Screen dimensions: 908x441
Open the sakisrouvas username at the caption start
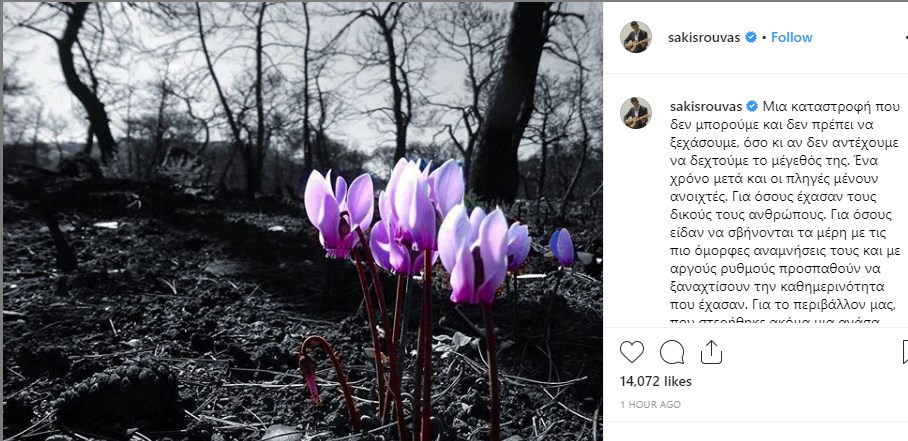(x=706, y=106)
